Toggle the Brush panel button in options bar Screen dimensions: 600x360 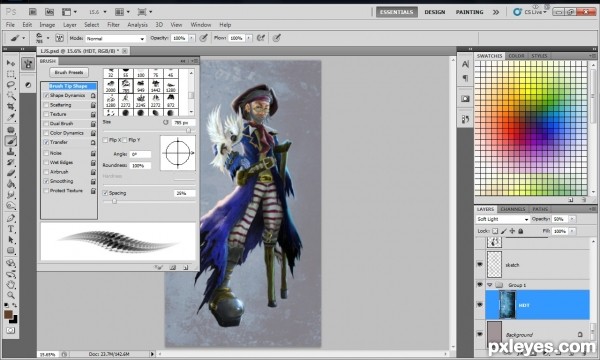[x=59, y=38]
